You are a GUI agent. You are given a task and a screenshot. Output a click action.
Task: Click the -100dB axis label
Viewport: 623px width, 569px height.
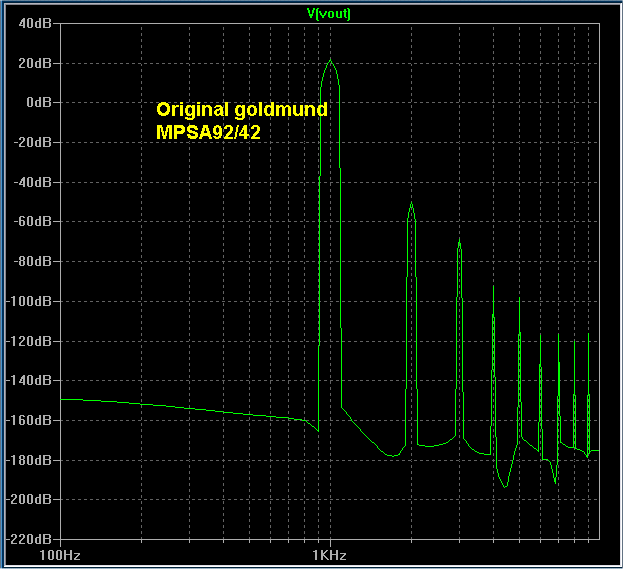[x=29, y=301]
